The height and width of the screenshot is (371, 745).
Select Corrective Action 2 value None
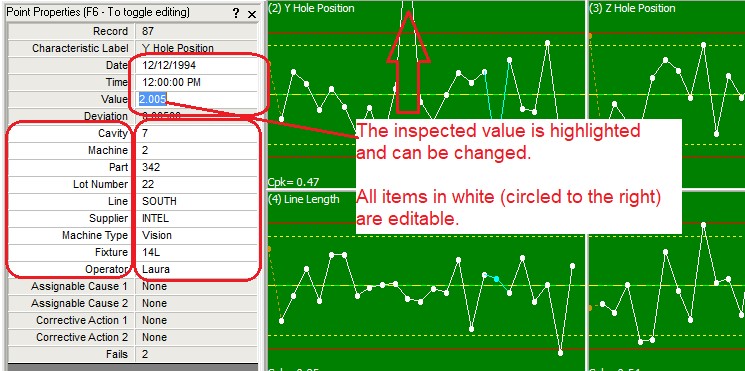(197, 337)
